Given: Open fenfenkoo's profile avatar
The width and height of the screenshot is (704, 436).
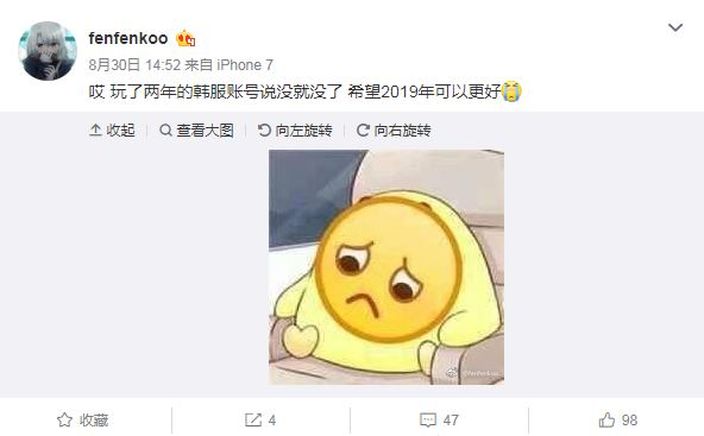Looking at the screenshot, I should 47,51.
